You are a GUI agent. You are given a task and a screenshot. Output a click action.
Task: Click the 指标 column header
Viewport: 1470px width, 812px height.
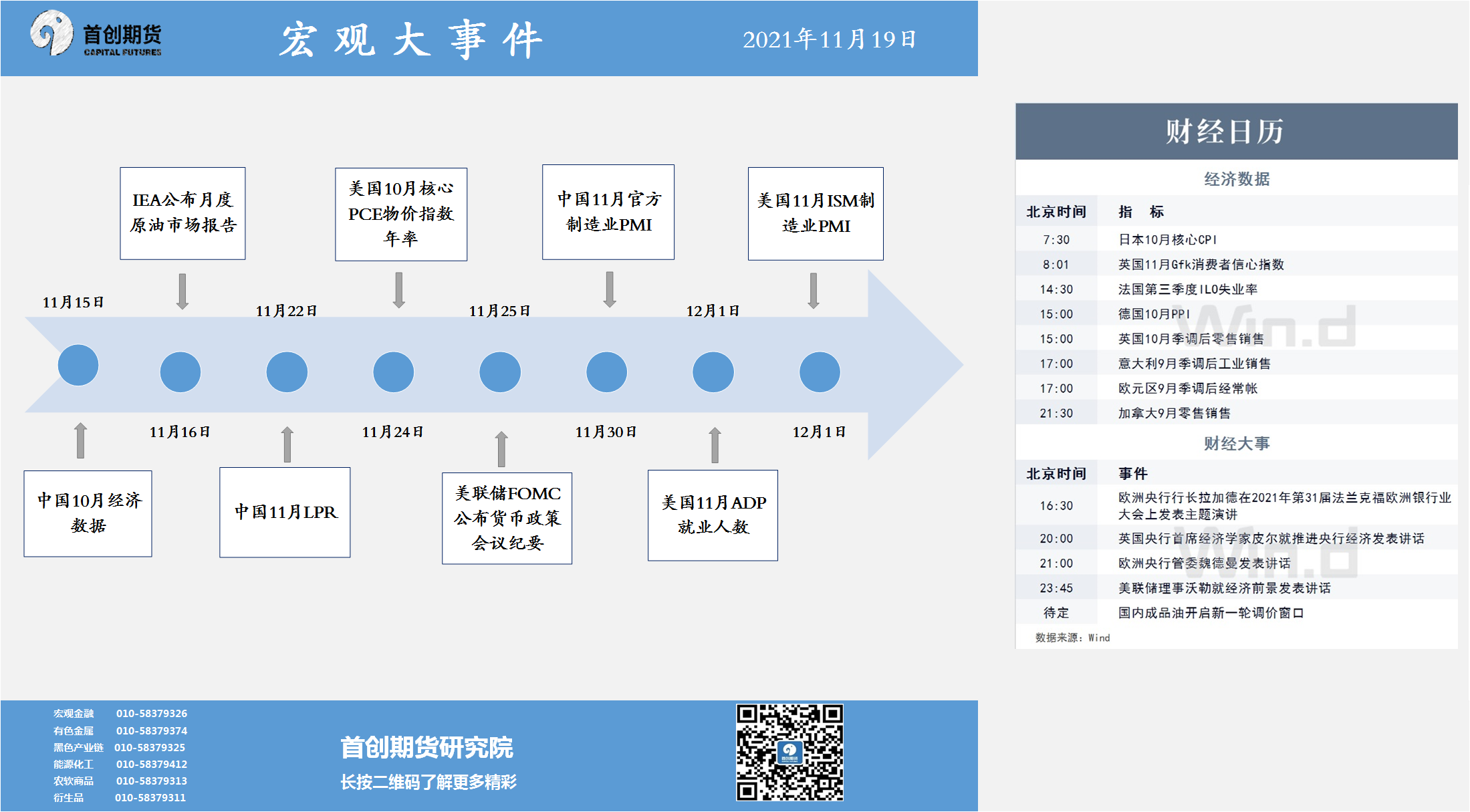1141,211
